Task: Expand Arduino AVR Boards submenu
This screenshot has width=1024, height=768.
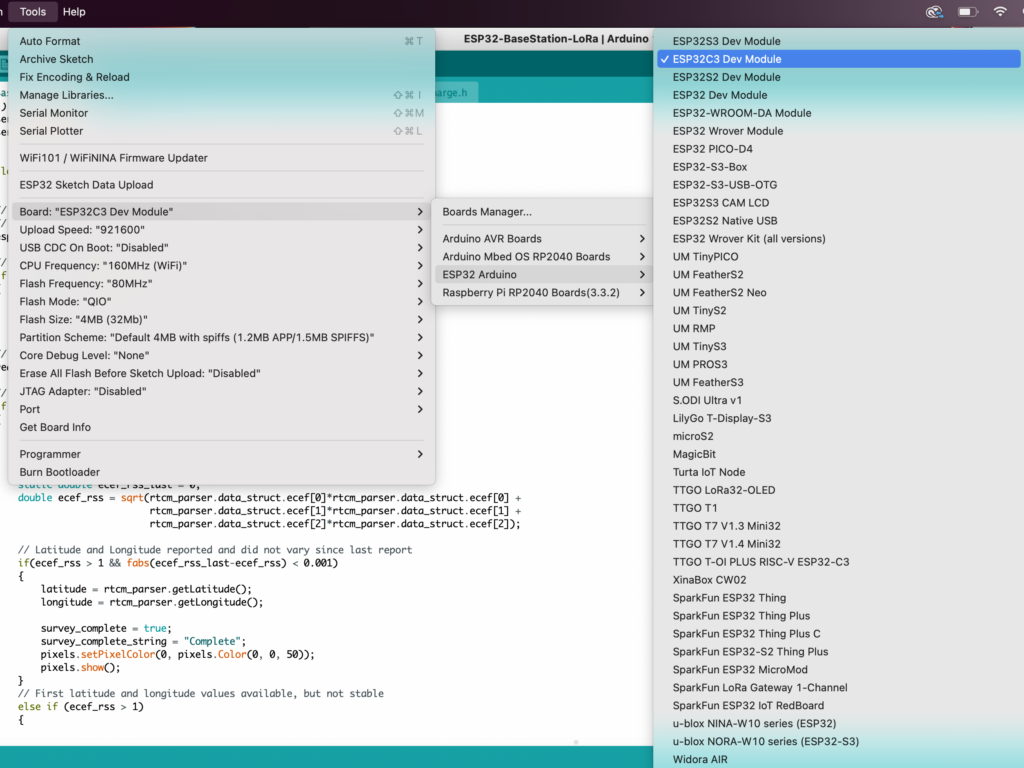Action: (543, 239)
